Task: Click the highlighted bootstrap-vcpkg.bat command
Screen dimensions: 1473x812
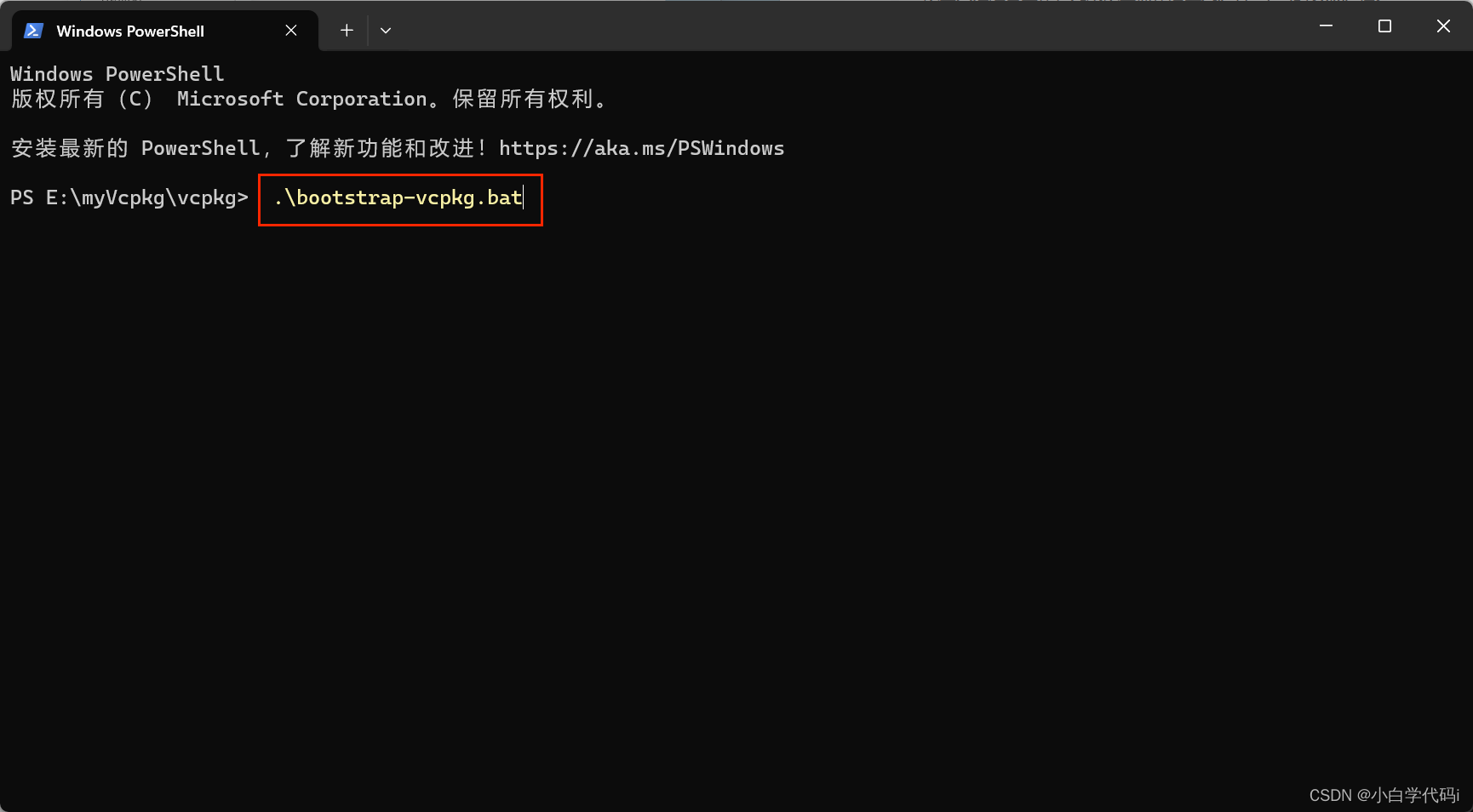Action: pos(398,197)
